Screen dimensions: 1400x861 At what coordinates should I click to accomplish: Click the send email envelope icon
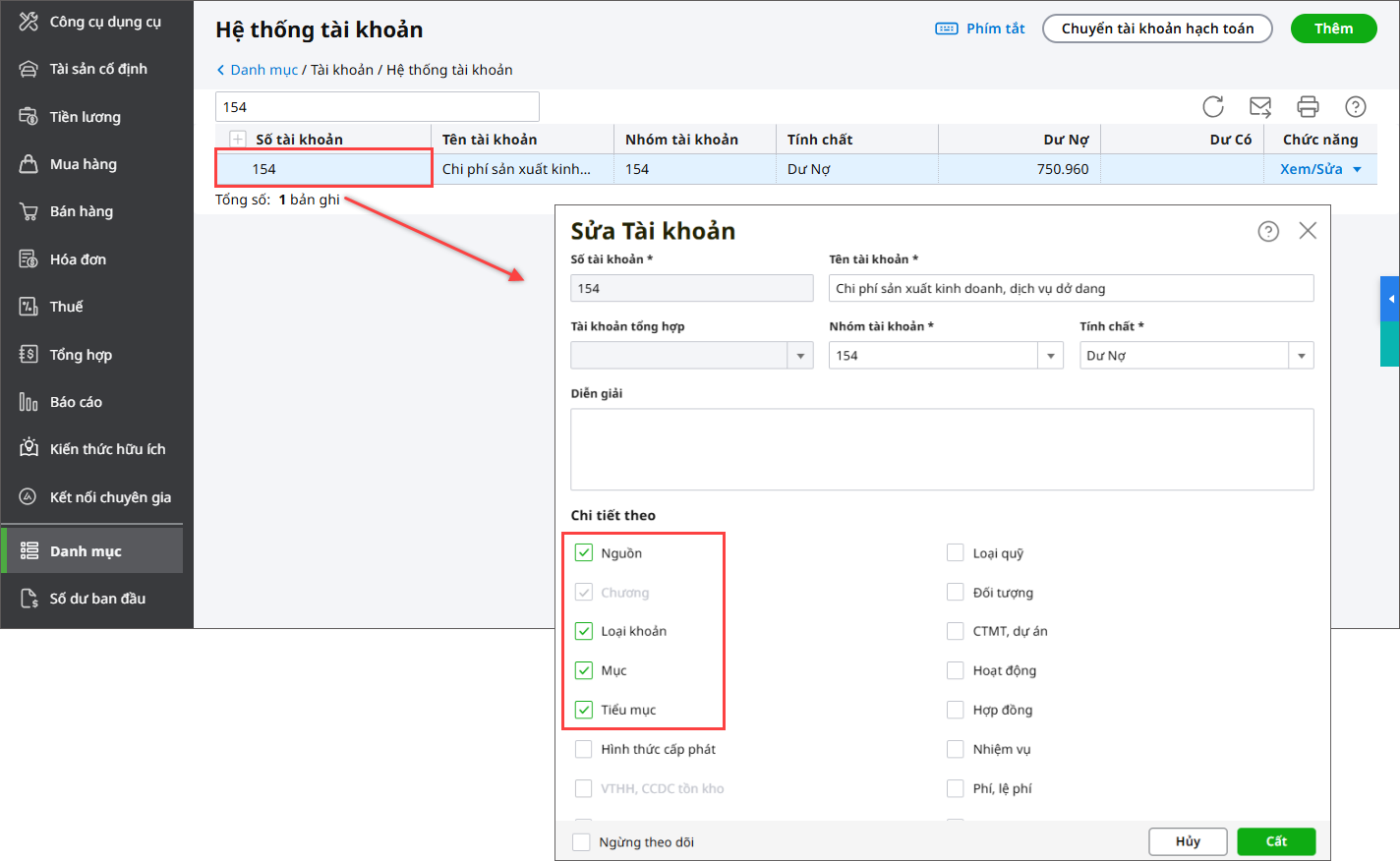(1260, 106)
